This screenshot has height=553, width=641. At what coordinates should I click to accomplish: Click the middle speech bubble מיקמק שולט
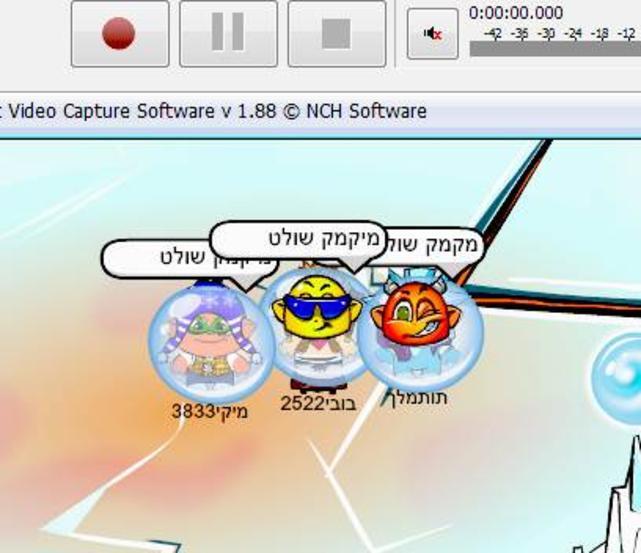[297, 242]
